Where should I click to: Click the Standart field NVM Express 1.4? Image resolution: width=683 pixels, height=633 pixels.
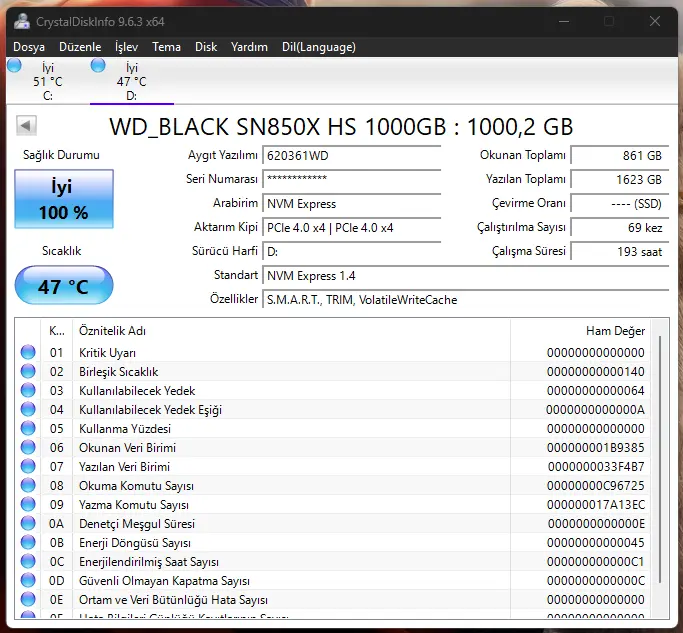tap(466, 275)
